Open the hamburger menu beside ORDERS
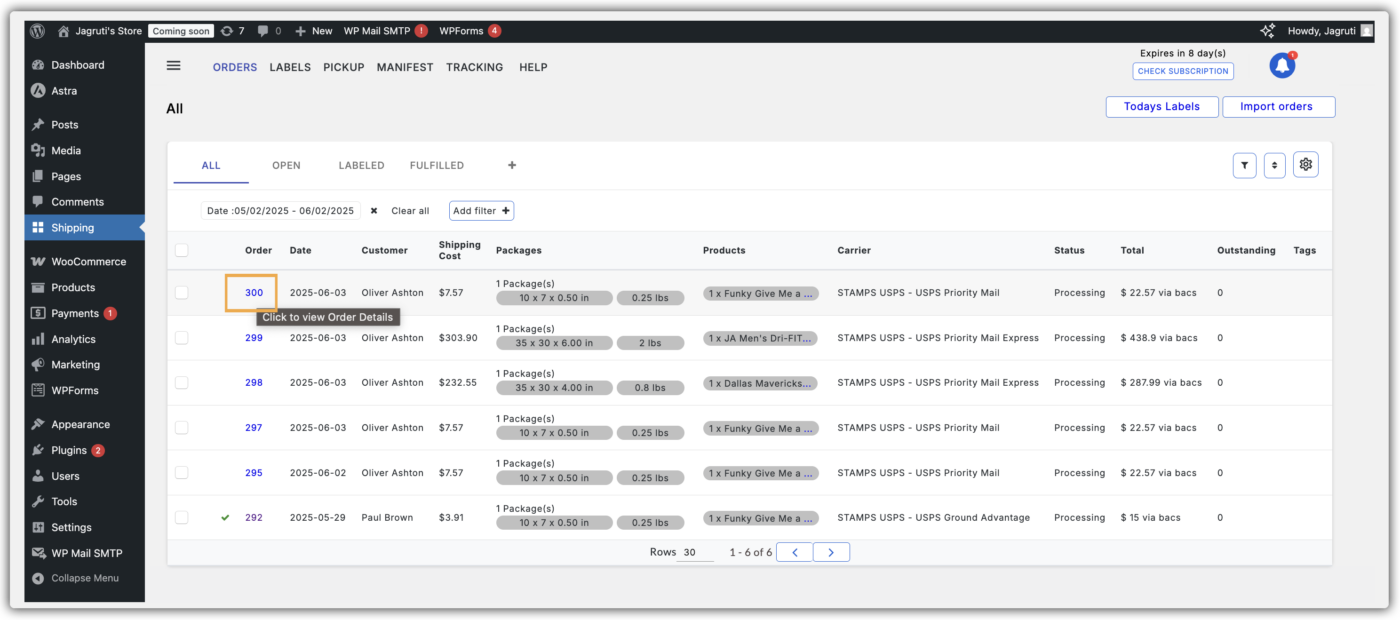1400x620 pixels. pos(173,66)
